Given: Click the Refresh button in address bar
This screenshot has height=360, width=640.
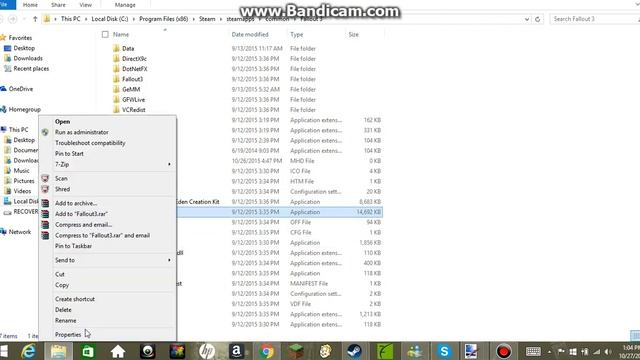Looking at the screenshot, I should tap(538, 19).
